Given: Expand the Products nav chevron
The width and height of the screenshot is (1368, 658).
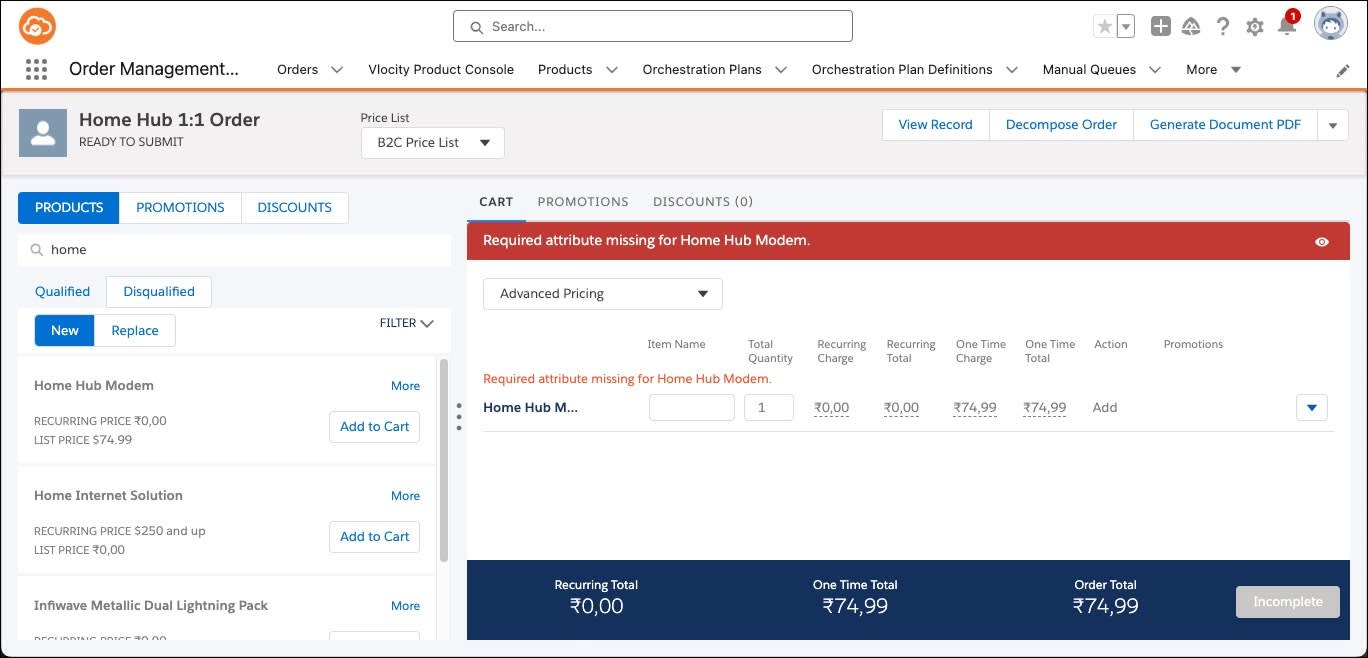Looking at the screenshot, I should [612, 70].
